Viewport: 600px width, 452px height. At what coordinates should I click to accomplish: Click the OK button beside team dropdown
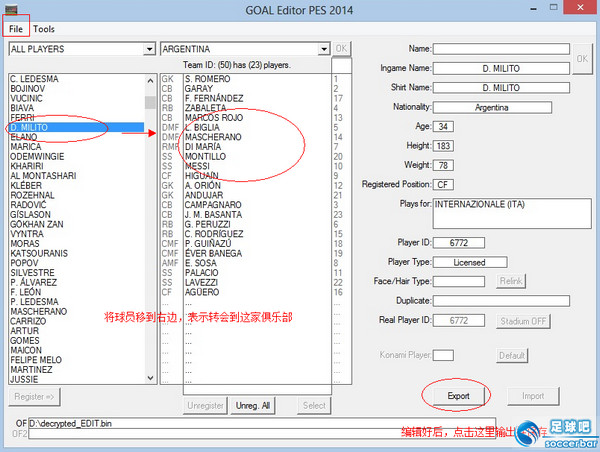341,49
